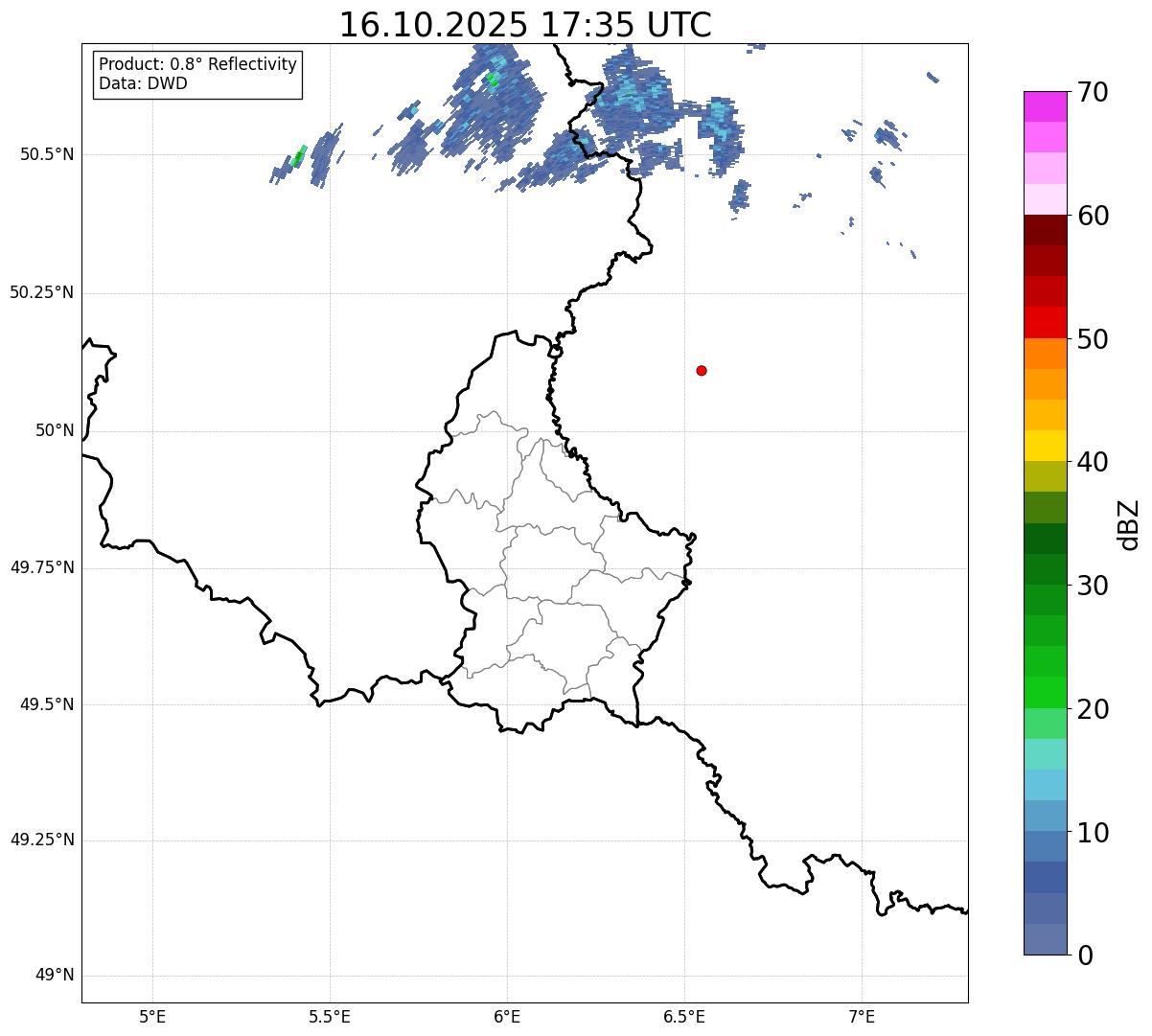Click the 5°E longitude tick label
1152x1036 pixels.
(x=152, y=1017)
